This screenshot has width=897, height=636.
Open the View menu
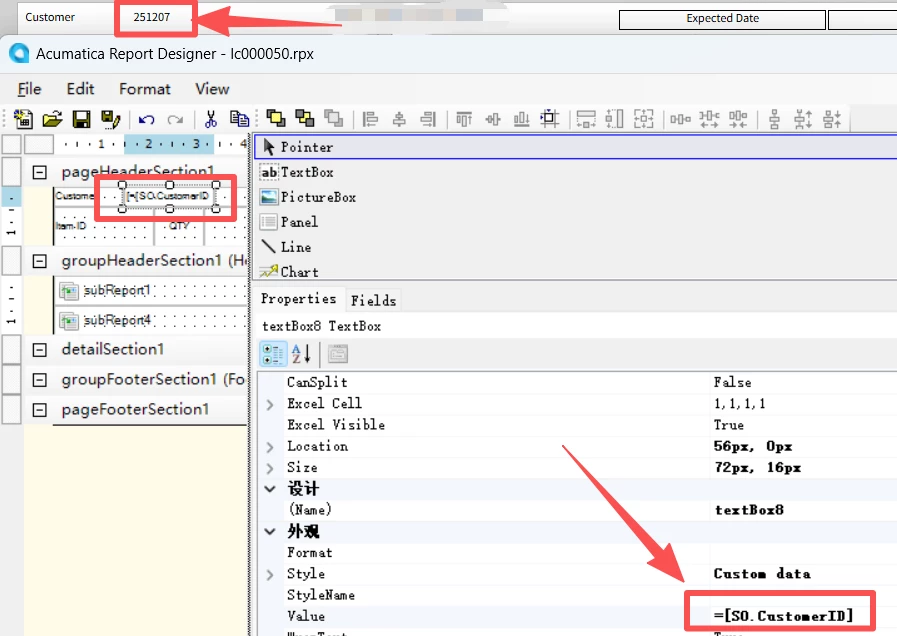pos(212,89)
